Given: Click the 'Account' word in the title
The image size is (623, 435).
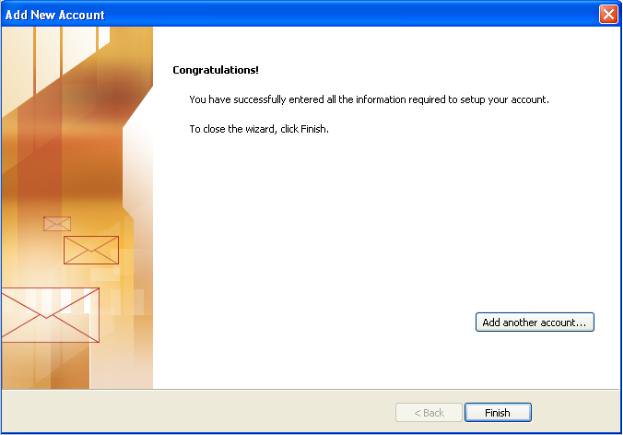Looking at the screenshot, I should click(81, 15).
